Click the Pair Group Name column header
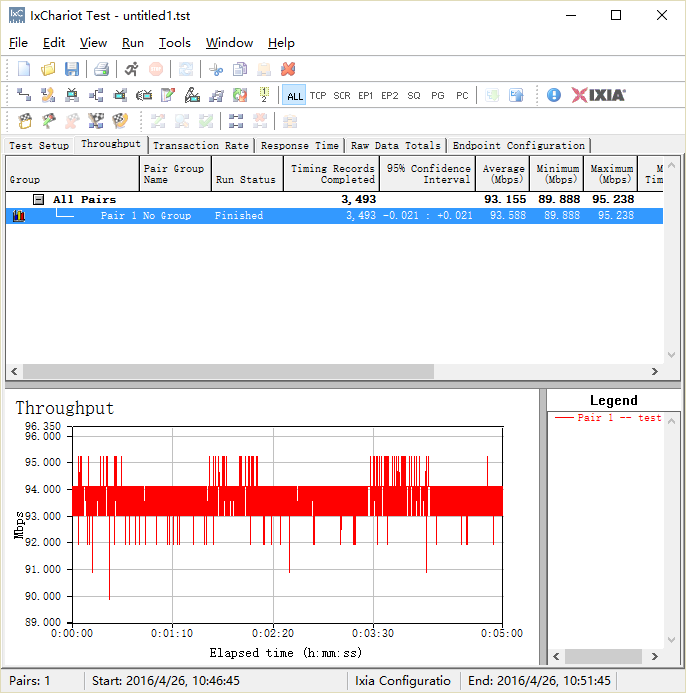The height and width of the screenshot is (693, 686). pos(175,174)
